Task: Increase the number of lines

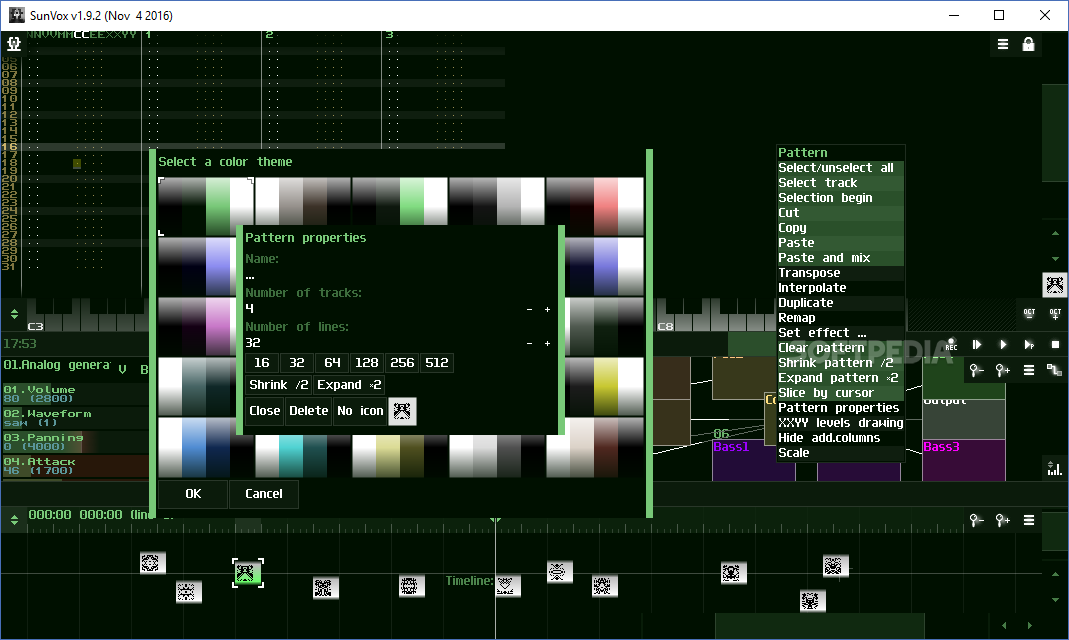Action: click(x=547, y=344)
